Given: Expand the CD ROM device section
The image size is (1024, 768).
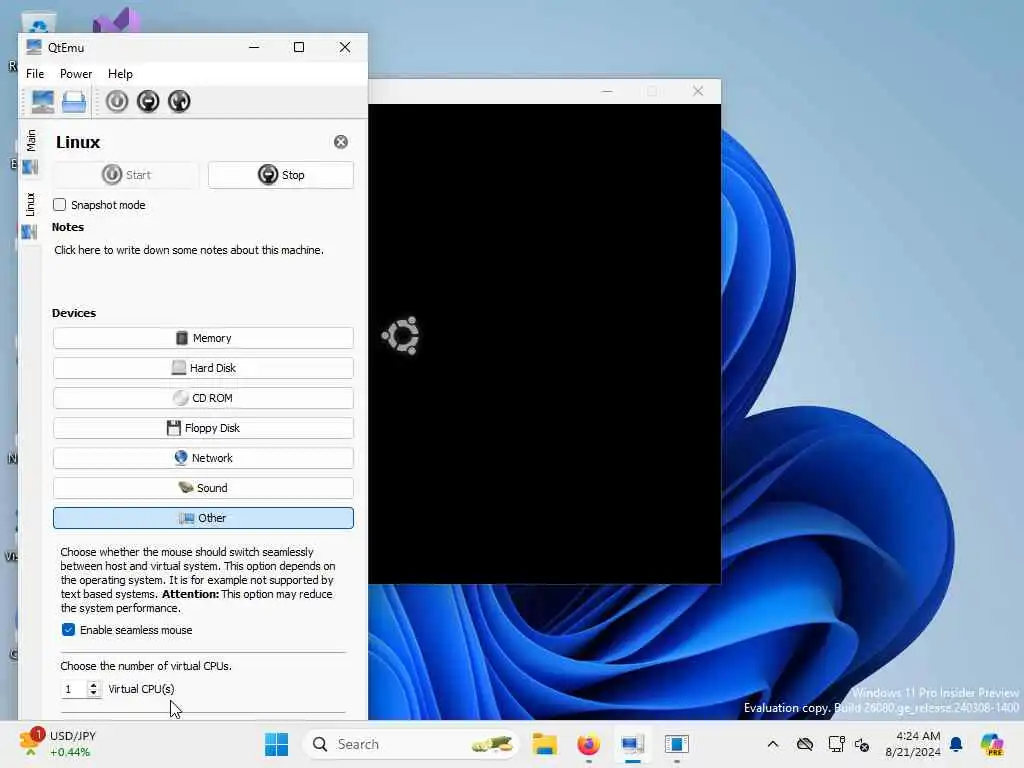Looking at the screenshot, I should pos(203,398).
